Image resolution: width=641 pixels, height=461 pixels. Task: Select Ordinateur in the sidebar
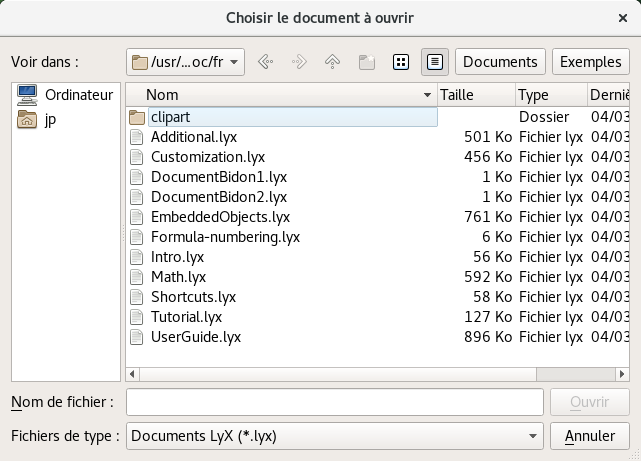point(65,95)
